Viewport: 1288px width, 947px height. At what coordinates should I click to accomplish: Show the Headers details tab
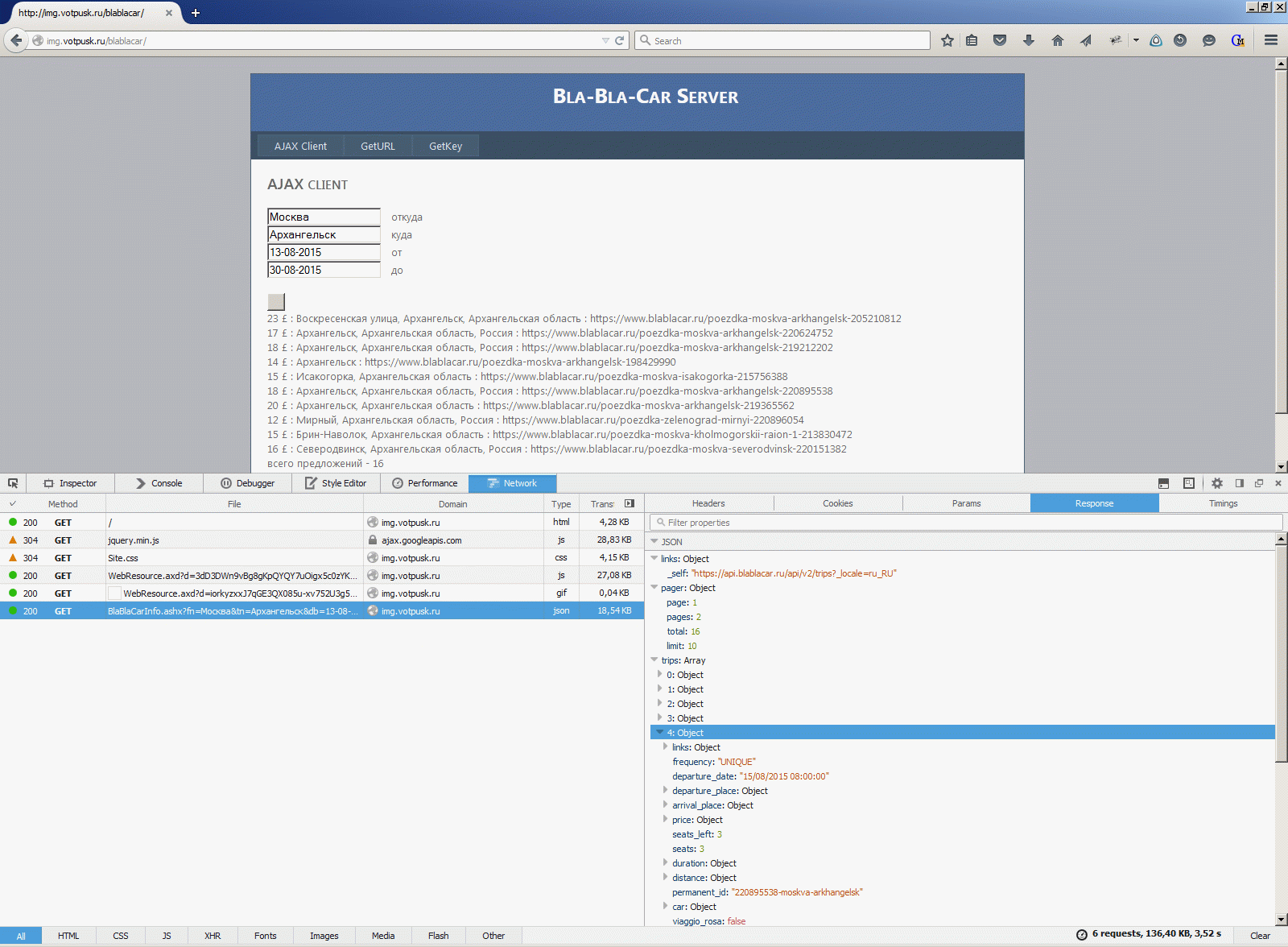tap(709, 503)
